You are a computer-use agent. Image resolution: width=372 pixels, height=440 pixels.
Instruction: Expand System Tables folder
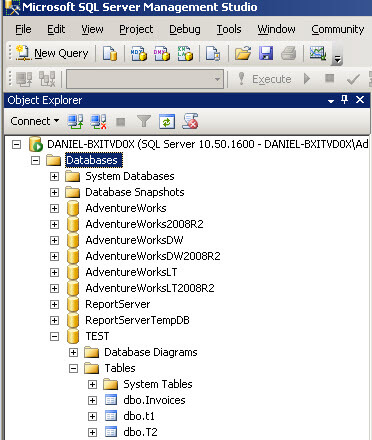click(92, 384)
